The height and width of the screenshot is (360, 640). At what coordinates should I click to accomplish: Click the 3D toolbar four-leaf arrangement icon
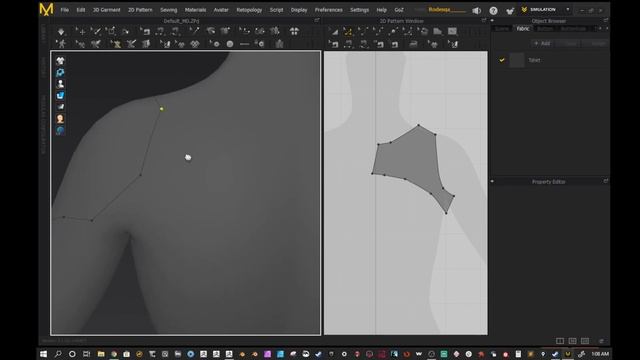294,31
